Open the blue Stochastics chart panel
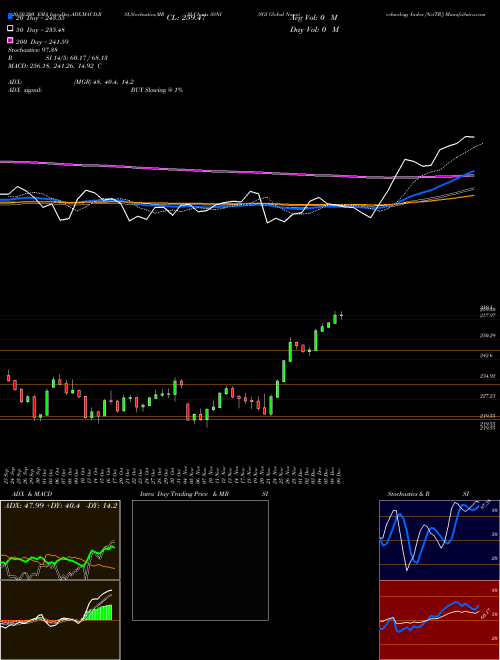Image resolution: width=500 pixels, height=660 pixels. [439, 540]
